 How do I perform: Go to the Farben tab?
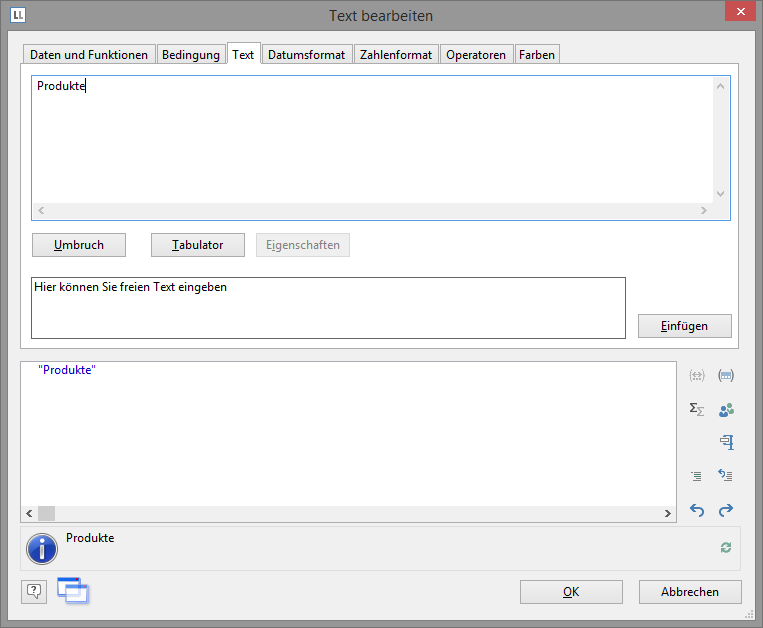[537, 55]
